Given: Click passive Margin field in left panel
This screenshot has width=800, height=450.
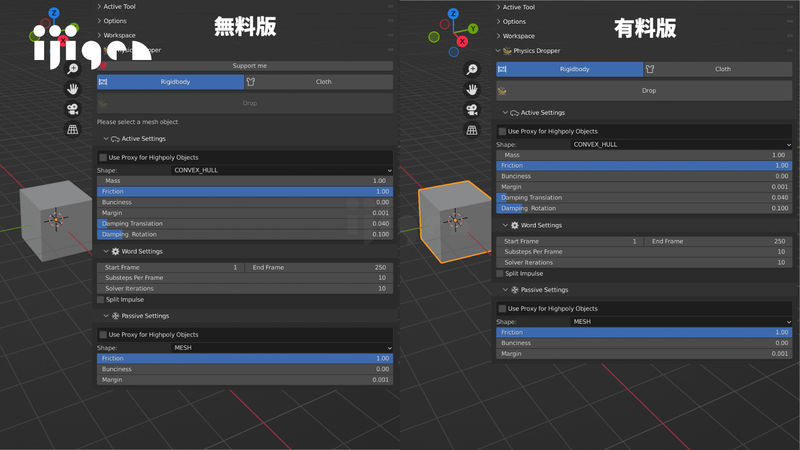Looking at the screenshot, I should pos(245,380).
